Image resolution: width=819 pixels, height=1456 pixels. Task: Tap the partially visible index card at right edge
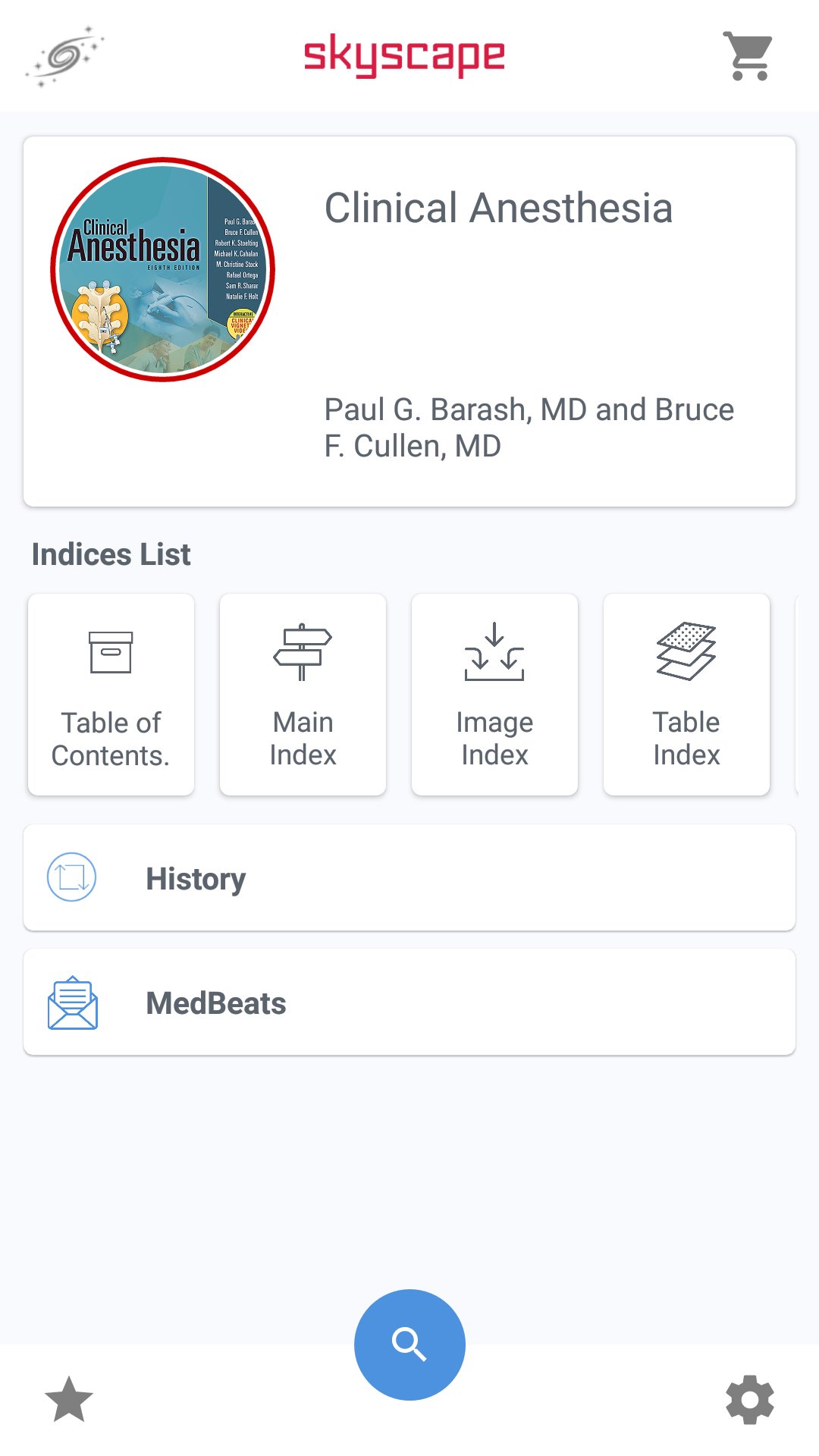(x=796, y=695)
